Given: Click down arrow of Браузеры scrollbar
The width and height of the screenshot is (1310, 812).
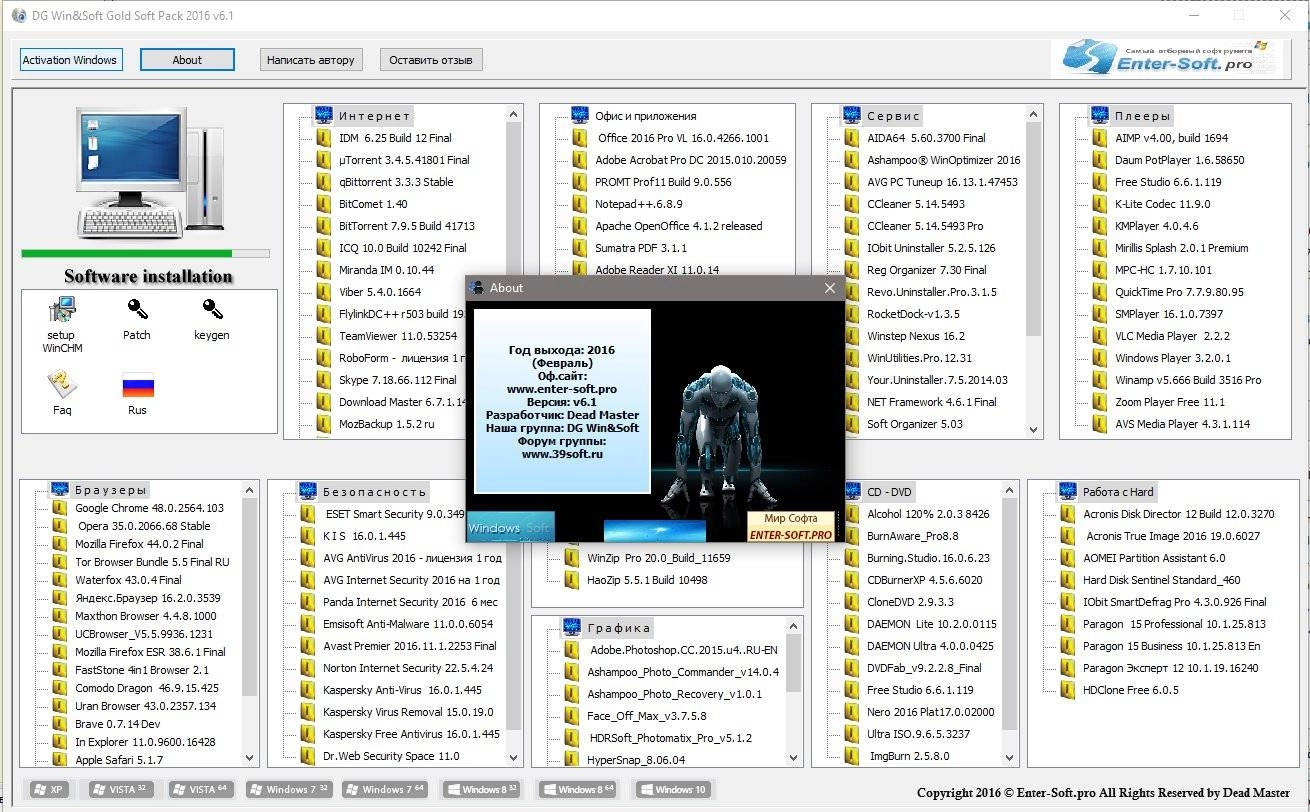Looking at the screenshot, I should (250, 759).
